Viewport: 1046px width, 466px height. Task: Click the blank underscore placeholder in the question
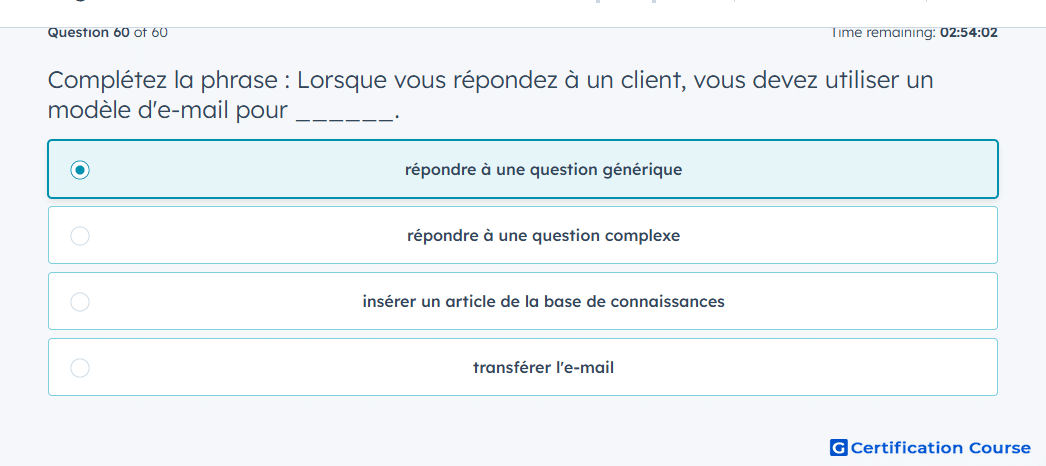point(344,112)
